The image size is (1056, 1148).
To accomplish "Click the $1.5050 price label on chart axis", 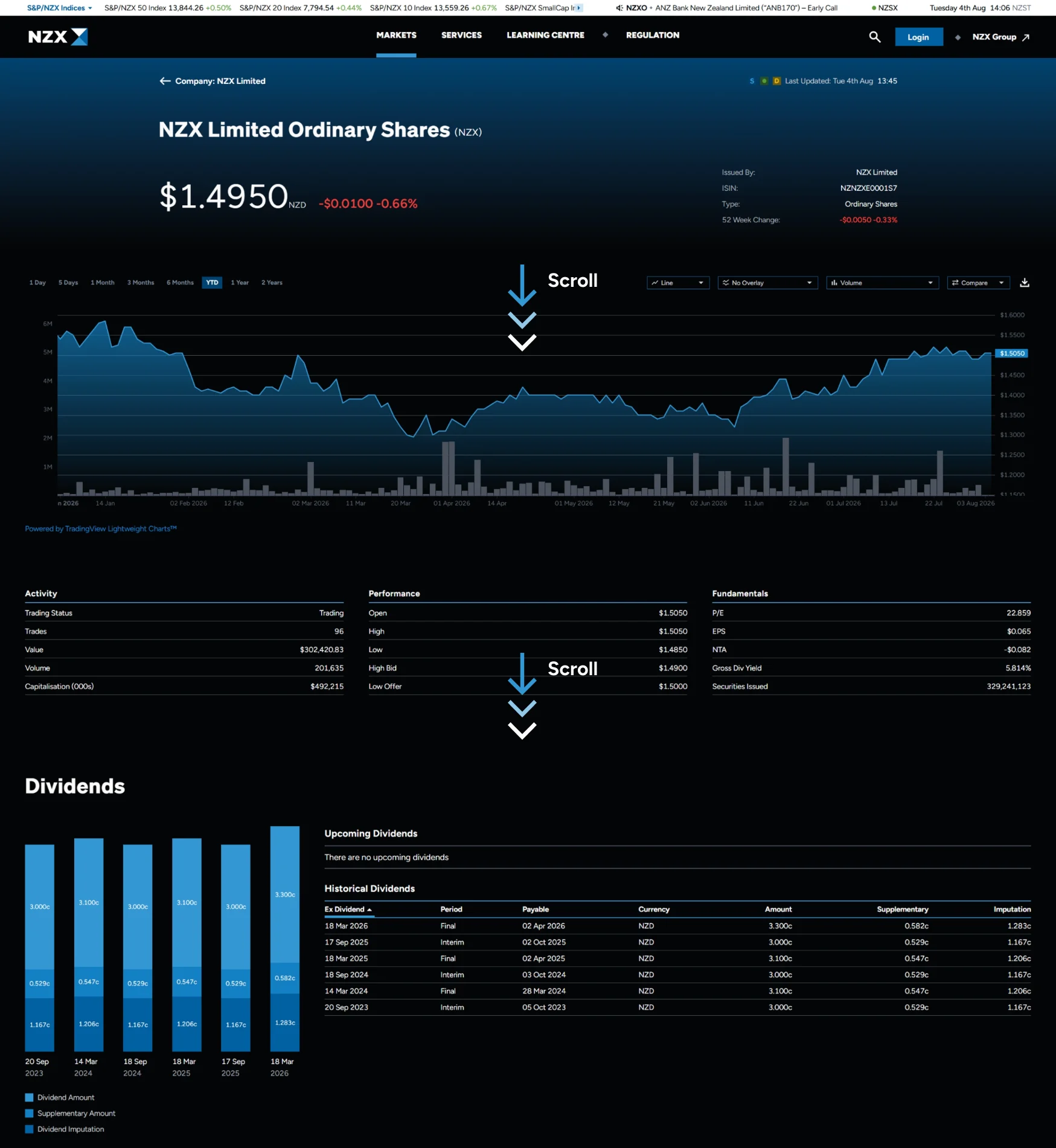I will (x=1012, y=353).
